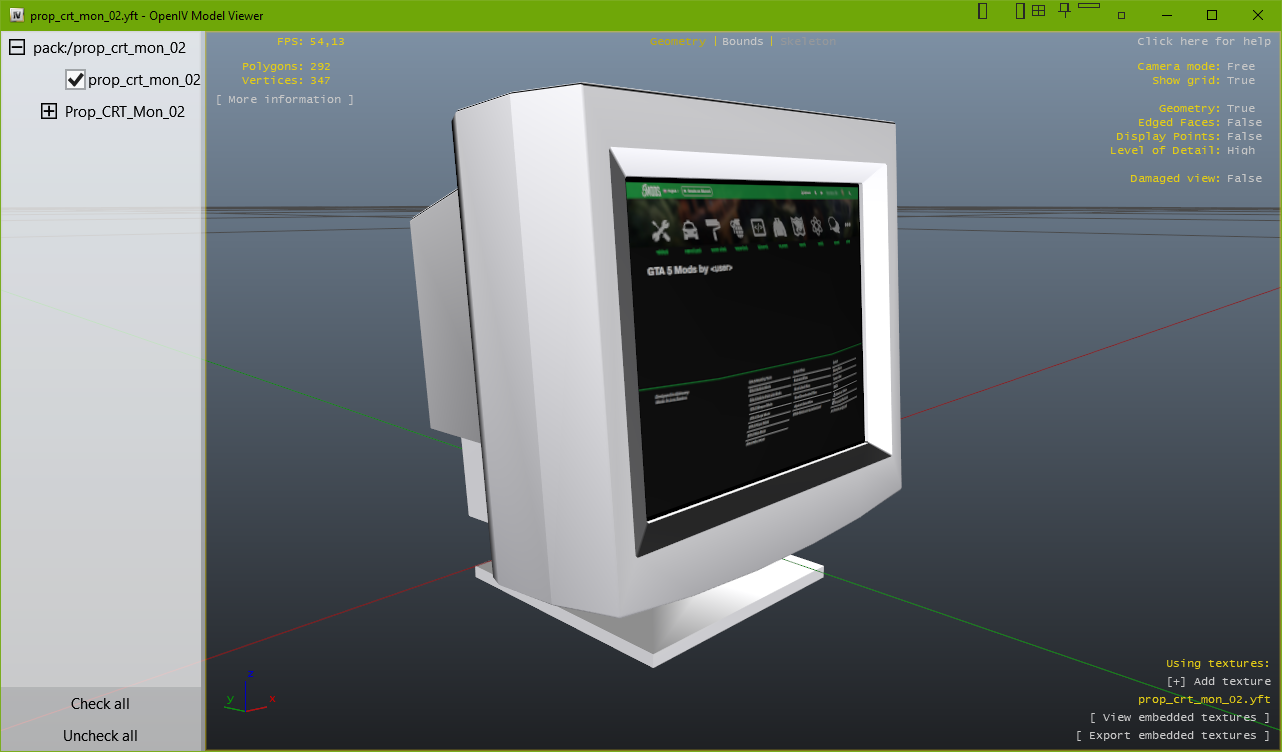Expand the Prop_CRT_Mon_02 tree node
The image size is (1282, 752).
point(49,112)
